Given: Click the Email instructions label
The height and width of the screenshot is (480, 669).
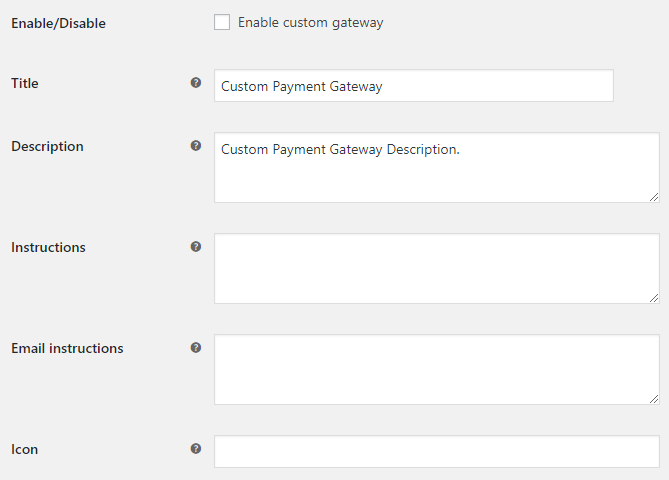Looking at the screenshot, I should coord(67,349).
